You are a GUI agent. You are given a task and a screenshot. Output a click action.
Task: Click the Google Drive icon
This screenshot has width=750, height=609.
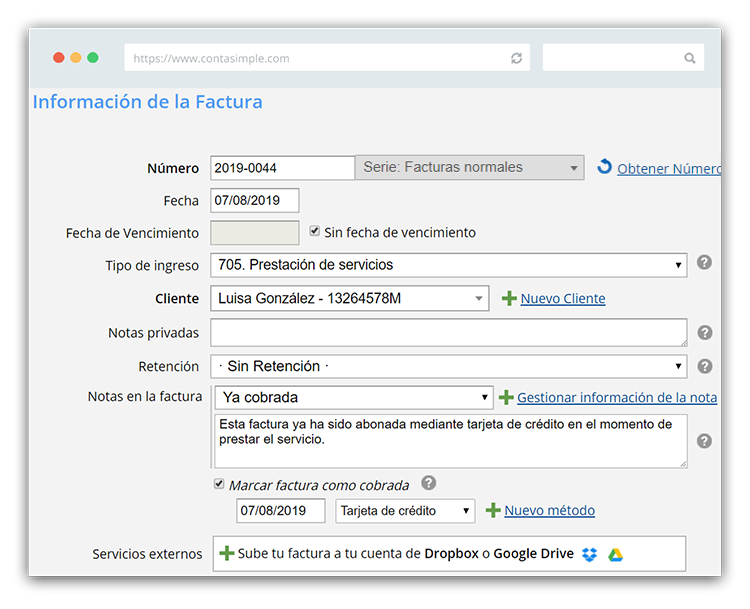(x=615, y=555)
